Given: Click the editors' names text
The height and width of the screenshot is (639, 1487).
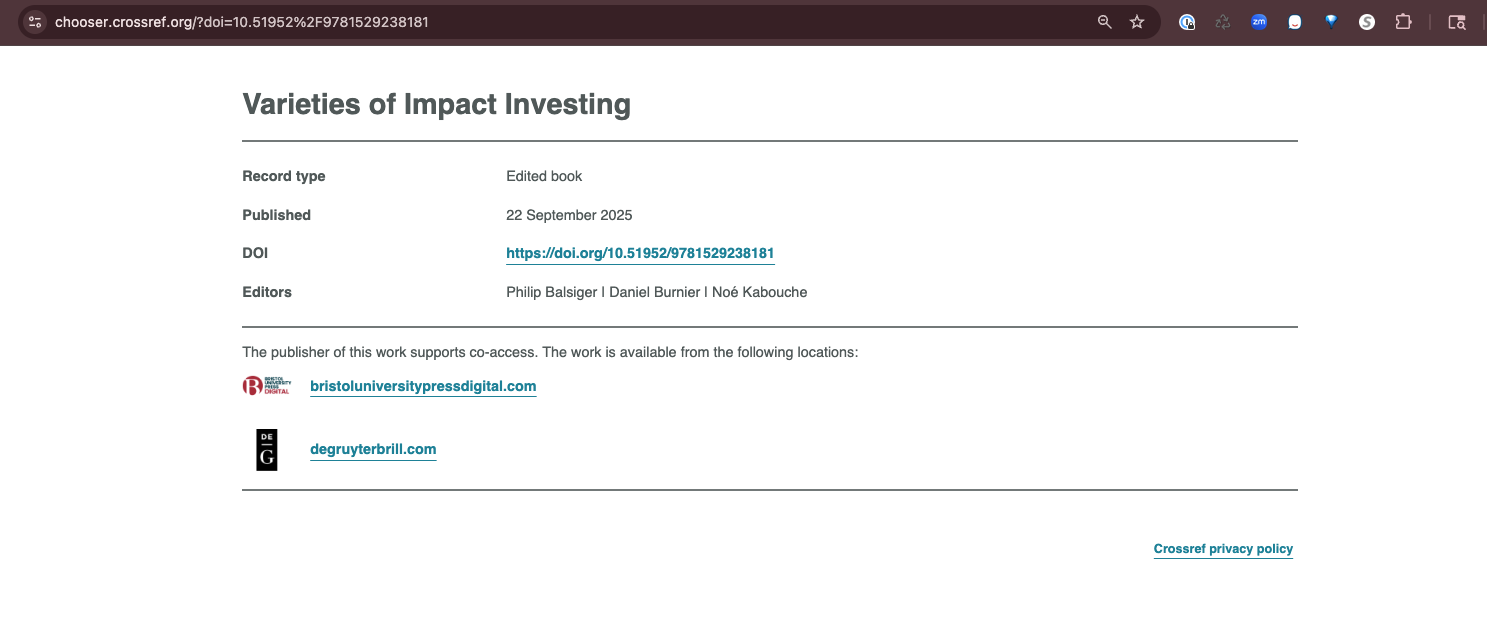Looking at the screenshot, I should (x=656, y=292).
